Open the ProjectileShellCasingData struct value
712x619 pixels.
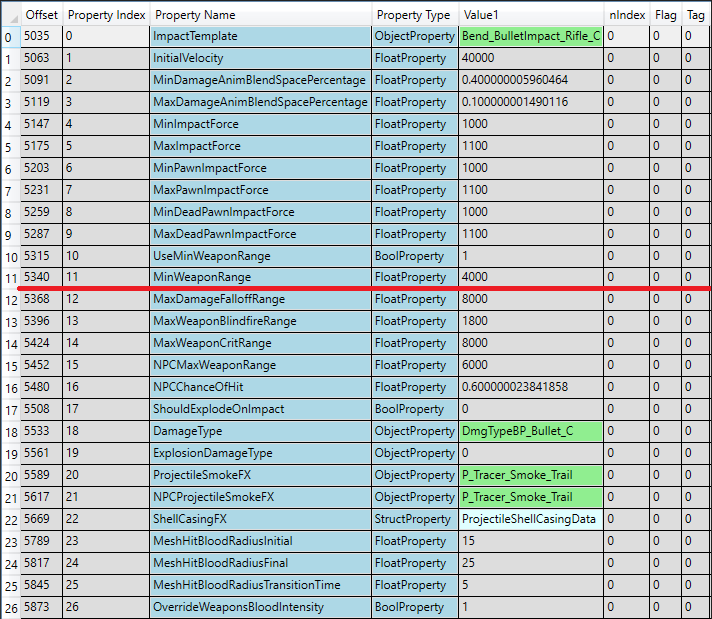(531, 519)
